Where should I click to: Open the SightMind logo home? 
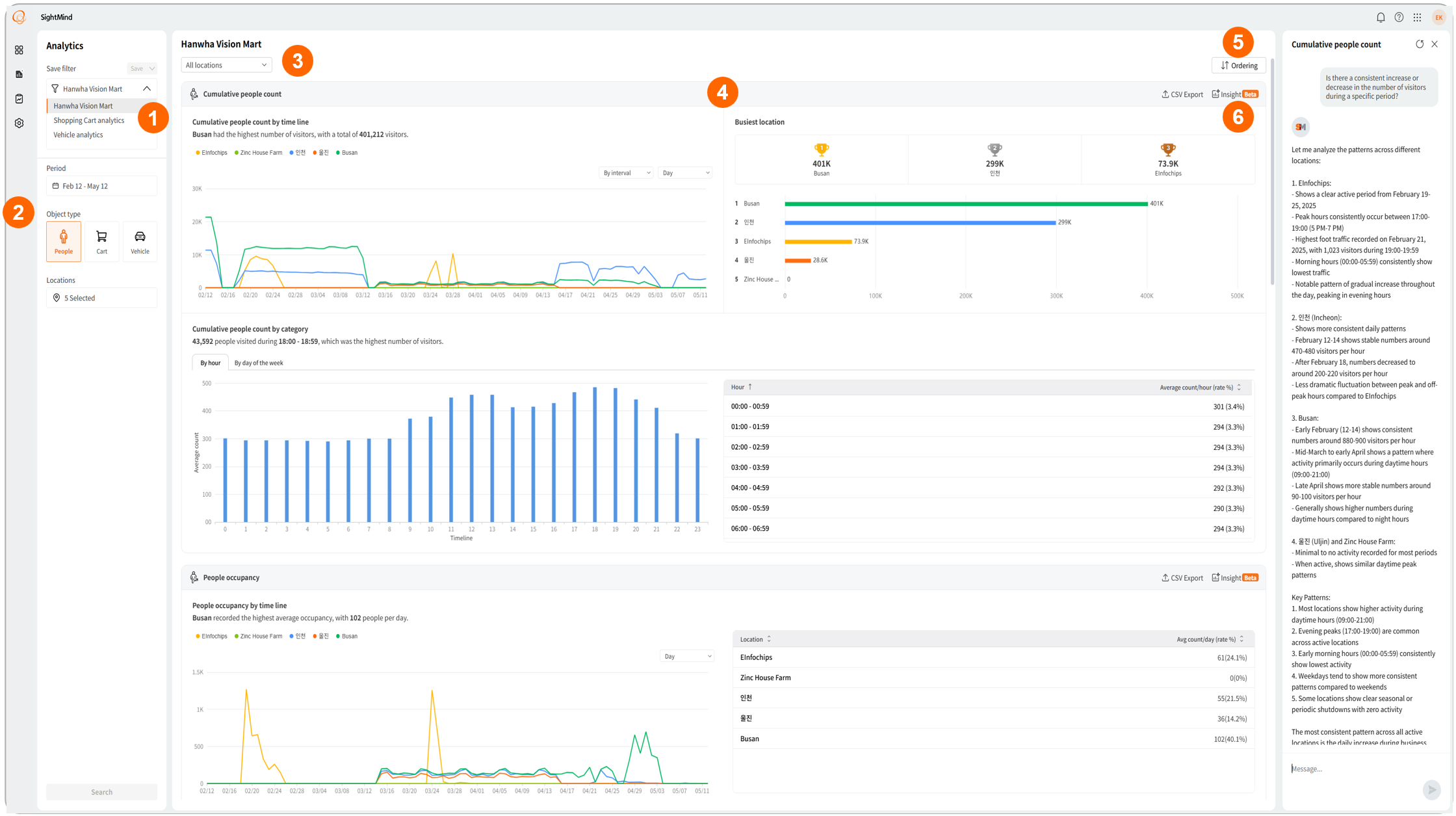[x=19, y=17]
